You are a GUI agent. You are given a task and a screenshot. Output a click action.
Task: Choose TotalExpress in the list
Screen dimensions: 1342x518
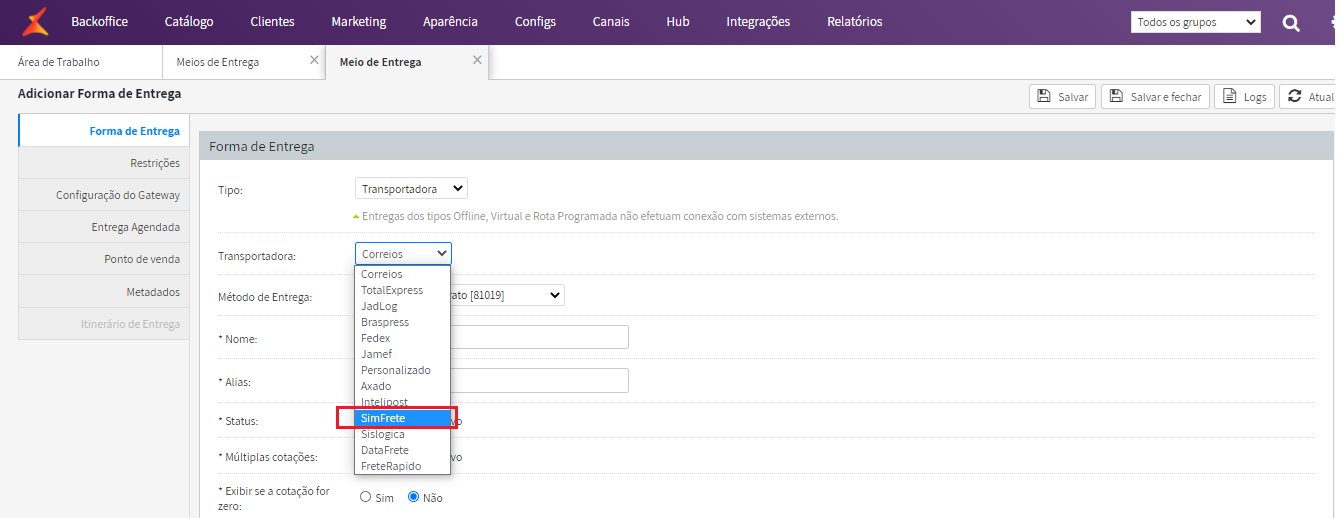click(x=403, y=290)
